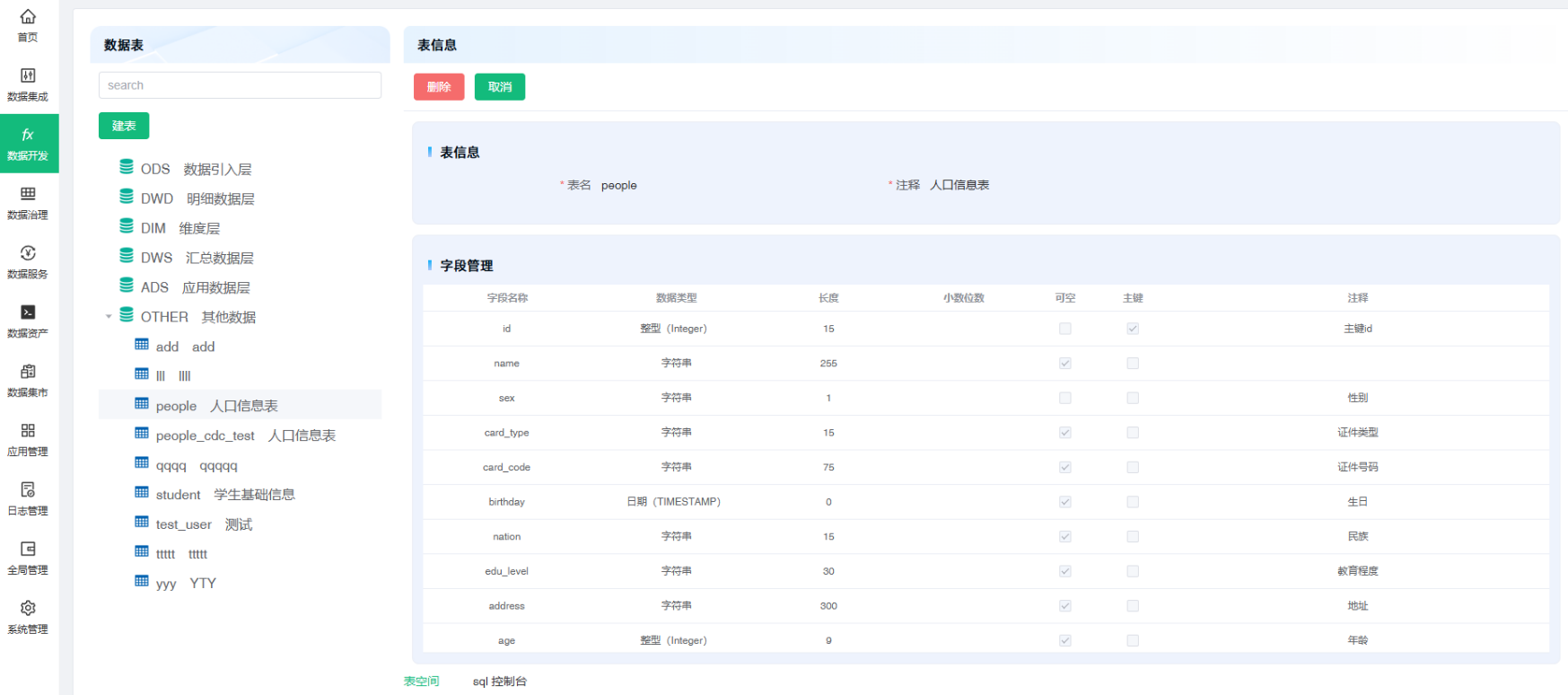The image size is (1568, 695).
Task: Collapse the OTHER 其他数据 tree node arrow
Action: pos(109,317)
